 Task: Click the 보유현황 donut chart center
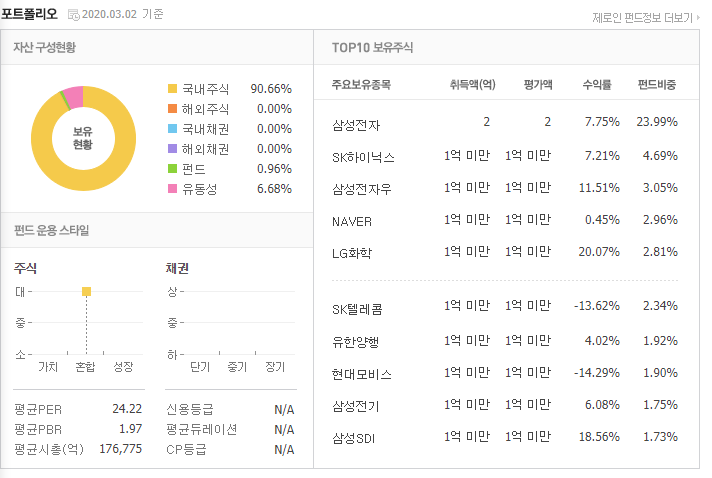pyautogui.click(x=83, y=138)
